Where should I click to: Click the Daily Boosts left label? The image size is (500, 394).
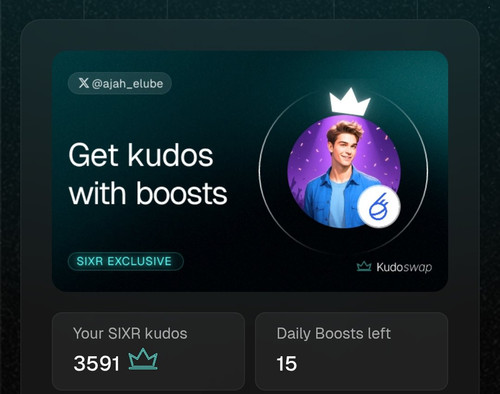tap(334, 334)
